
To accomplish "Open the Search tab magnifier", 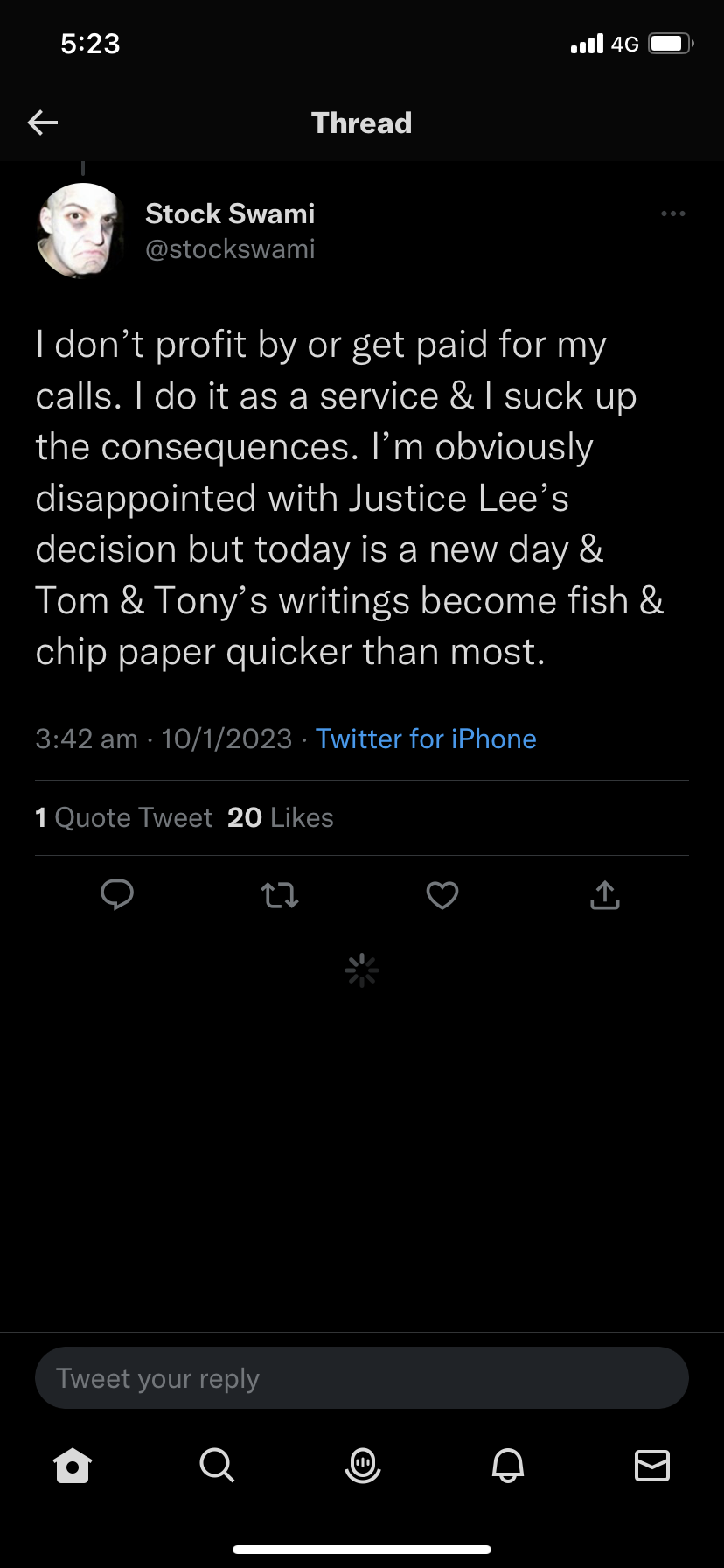I will pos(217,1465).
